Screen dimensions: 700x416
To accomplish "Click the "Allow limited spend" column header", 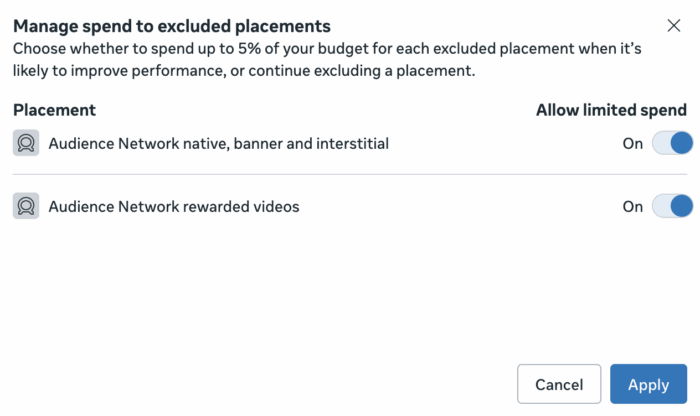I will [611, 110].
